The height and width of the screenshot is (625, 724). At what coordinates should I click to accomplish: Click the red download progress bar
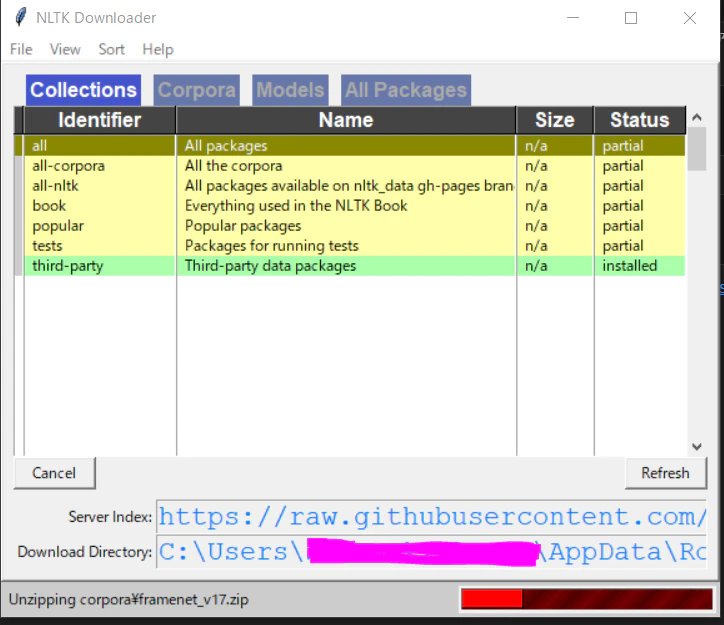pyautogui.click(x=586, y=599)
